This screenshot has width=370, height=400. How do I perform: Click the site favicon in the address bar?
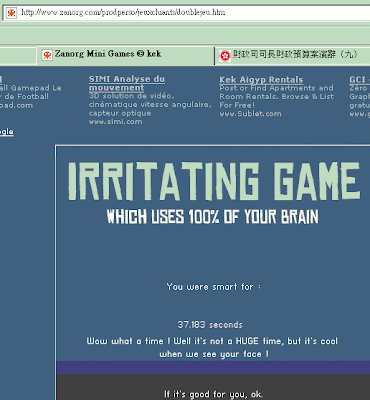(11, 13)
